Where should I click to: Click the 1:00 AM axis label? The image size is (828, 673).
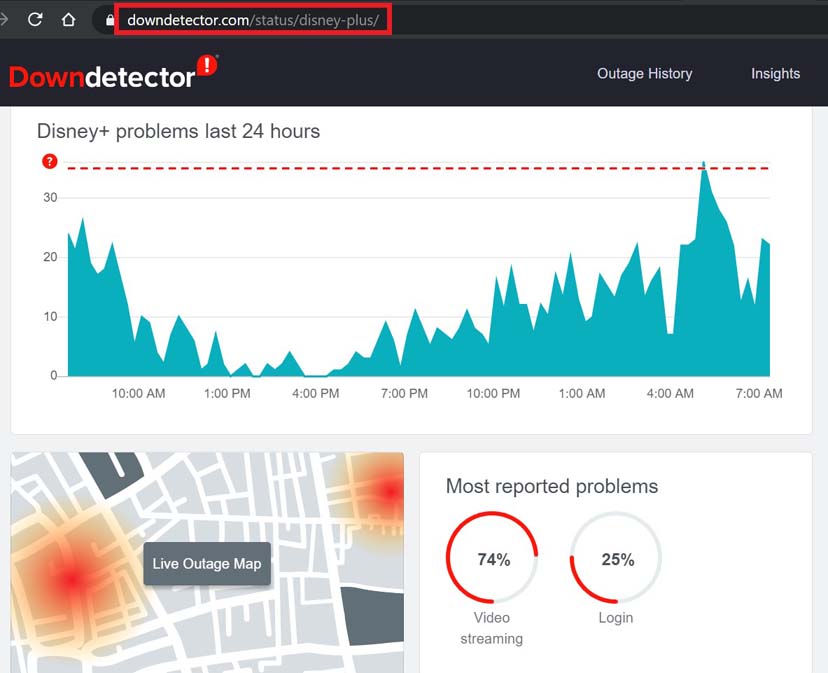tap(582, 394)
